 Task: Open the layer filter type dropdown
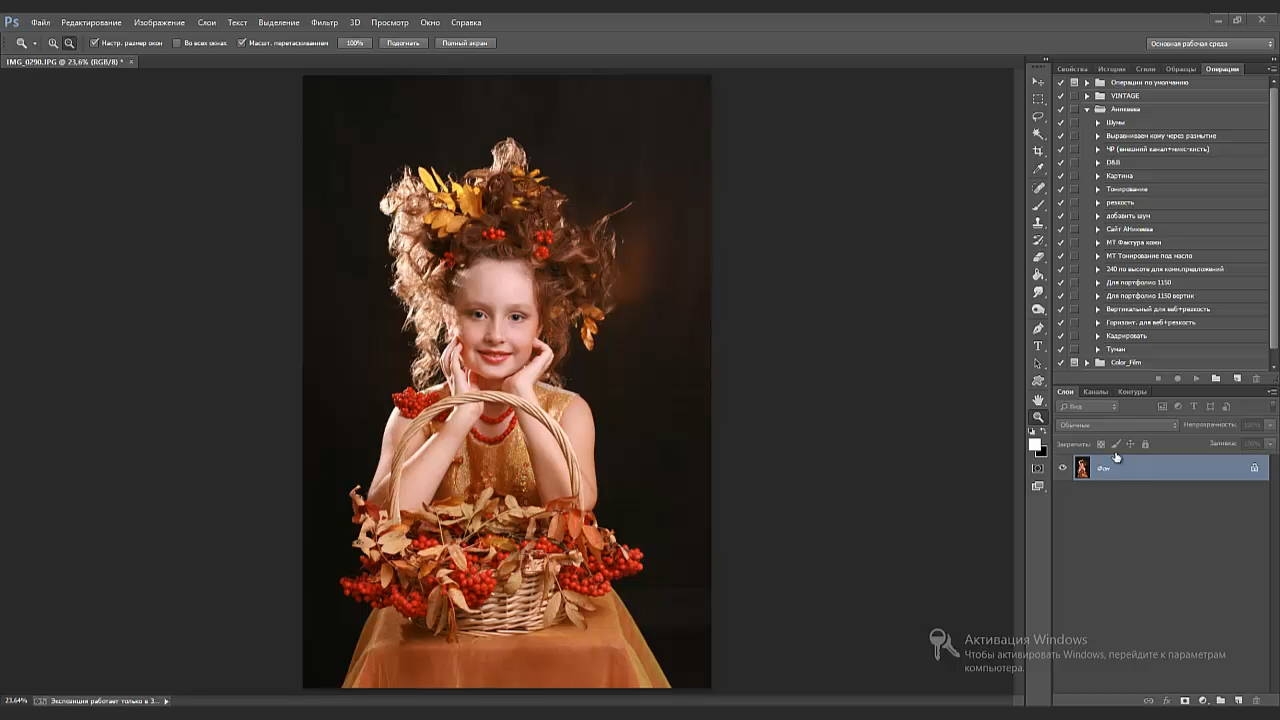(1088, 406)
